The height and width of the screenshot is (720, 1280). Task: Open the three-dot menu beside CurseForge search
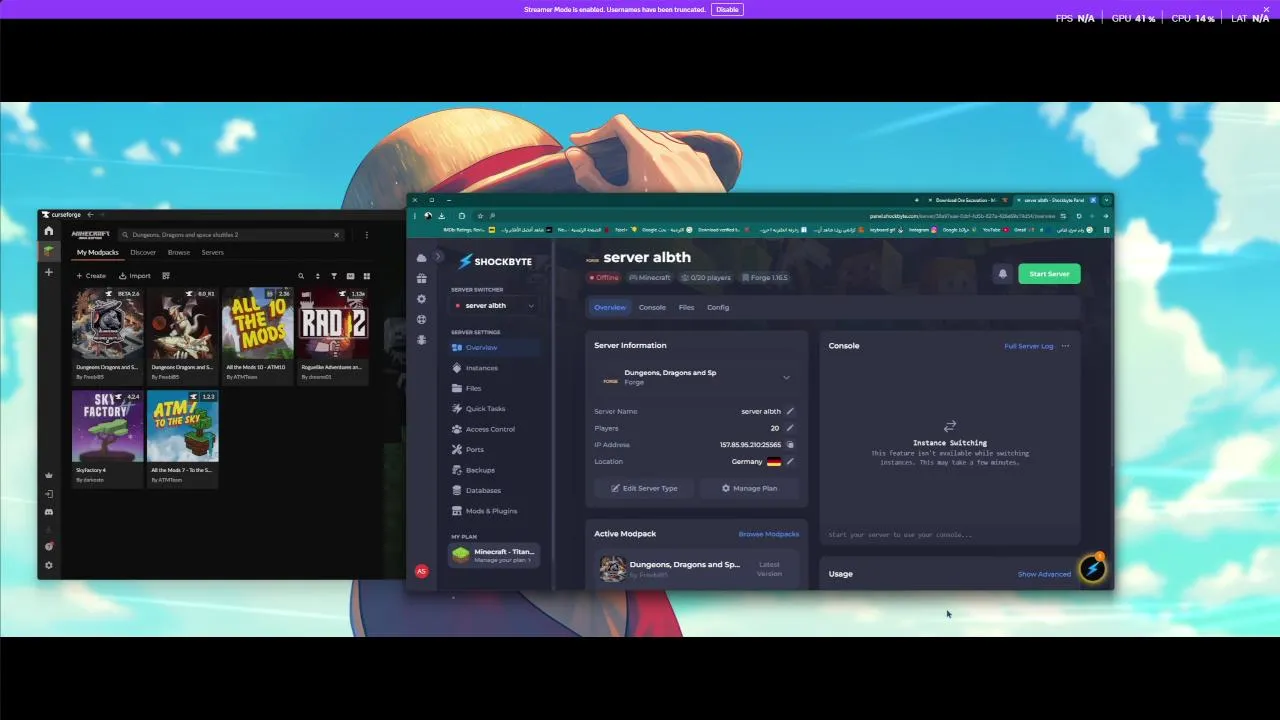pyautogui.click(x=366, y=235)
